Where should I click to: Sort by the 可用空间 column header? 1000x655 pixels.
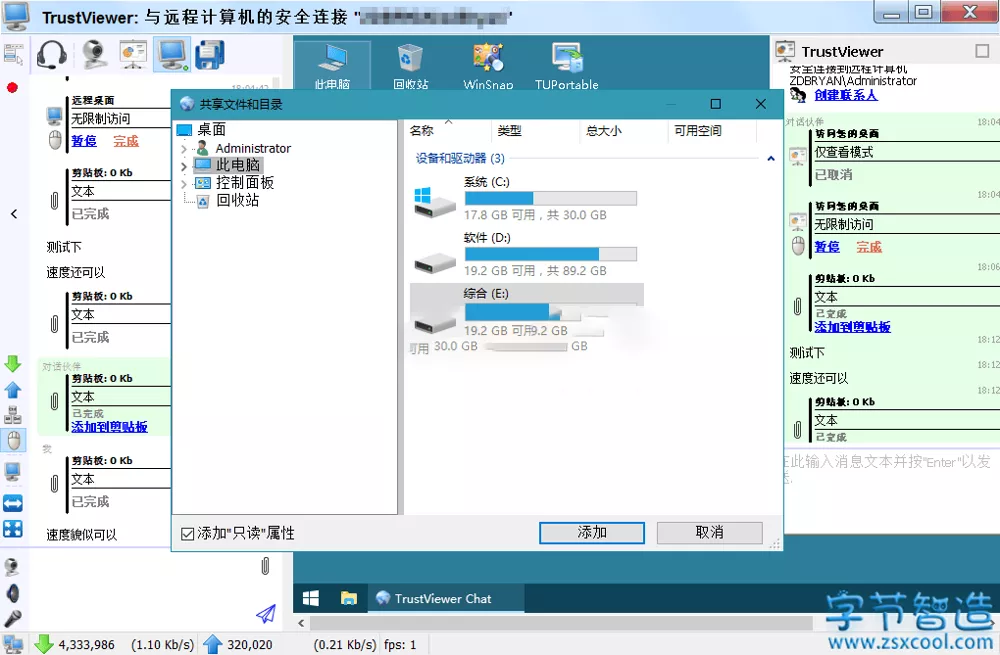pyautogui.click(x=698, y=131)
